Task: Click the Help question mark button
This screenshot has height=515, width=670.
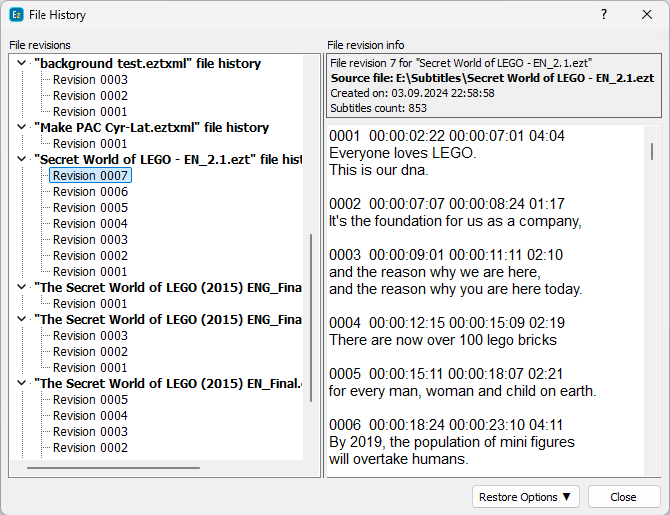Action: [x=604, y=15]
